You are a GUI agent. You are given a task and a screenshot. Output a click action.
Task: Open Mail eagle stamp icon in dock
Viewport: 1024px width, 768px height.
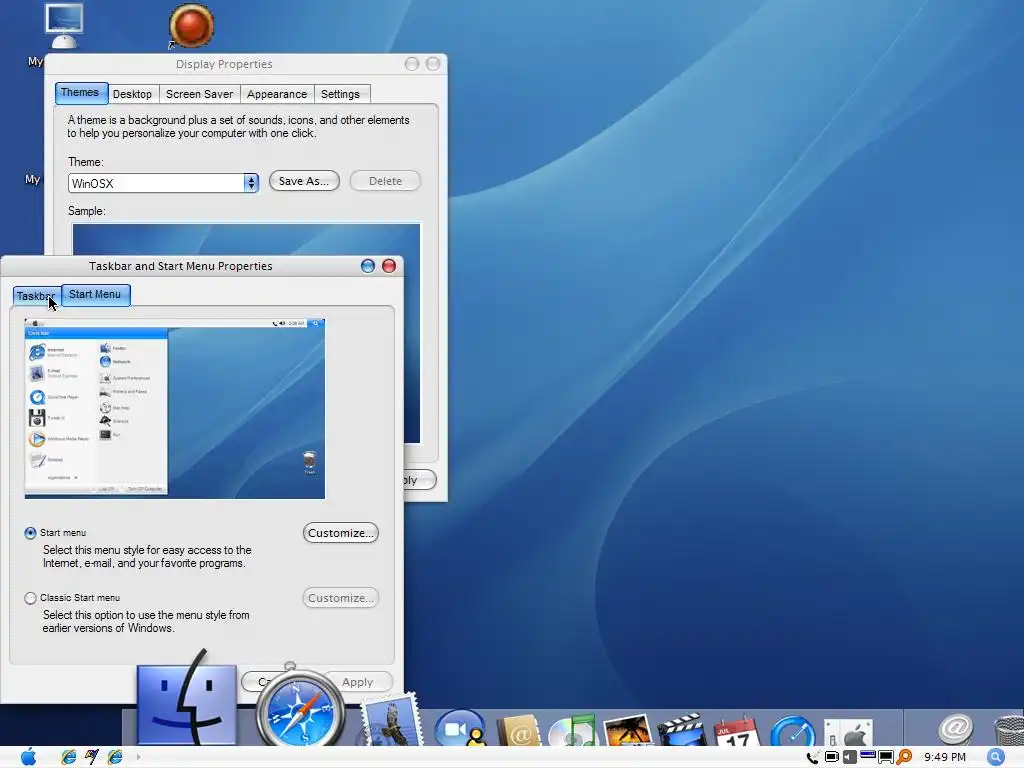coord(391,721)
